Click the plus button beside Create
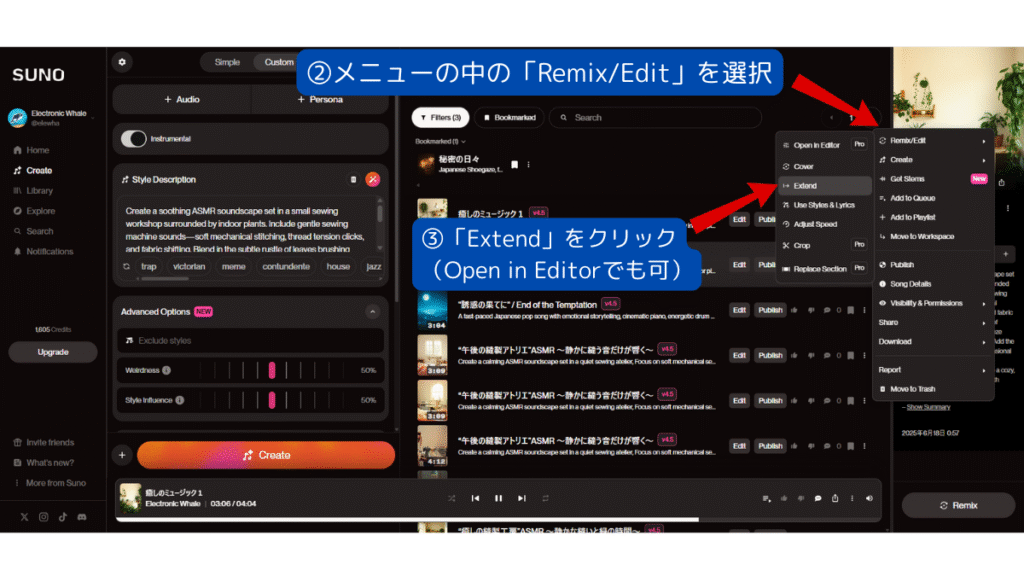 122,455
